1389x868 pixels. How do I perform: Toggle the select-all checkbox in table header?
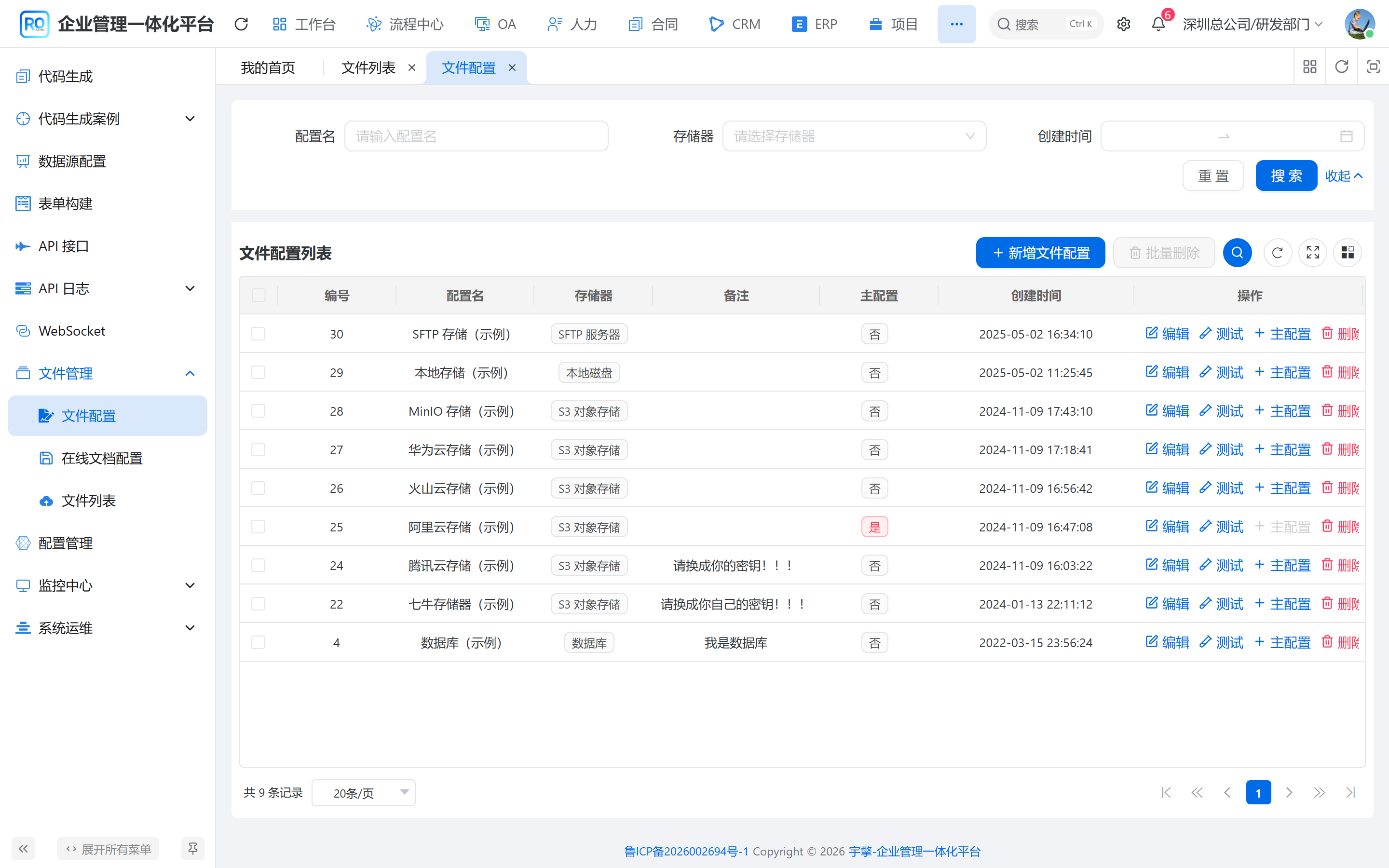259,295
